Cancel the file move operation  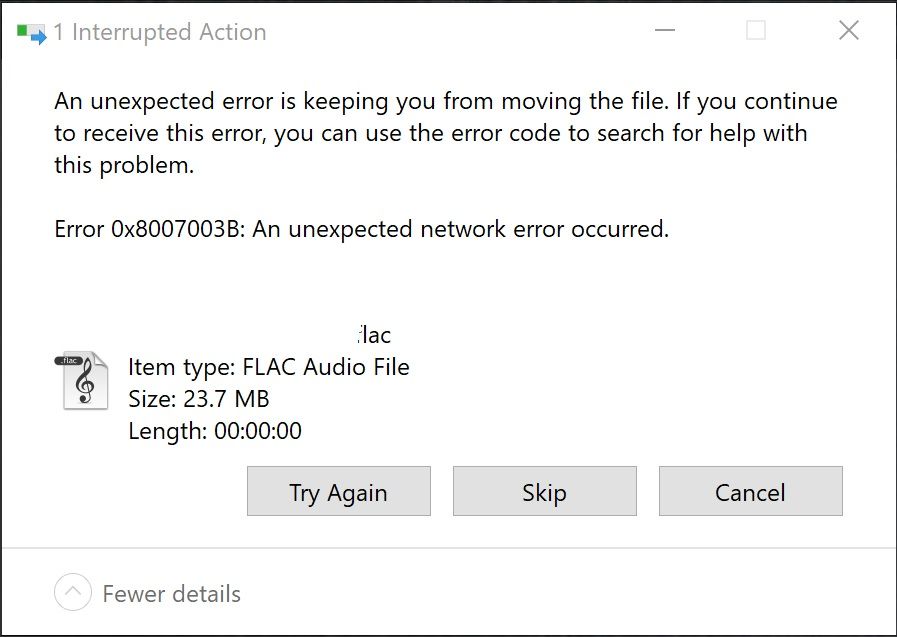[x=750, y=491]
